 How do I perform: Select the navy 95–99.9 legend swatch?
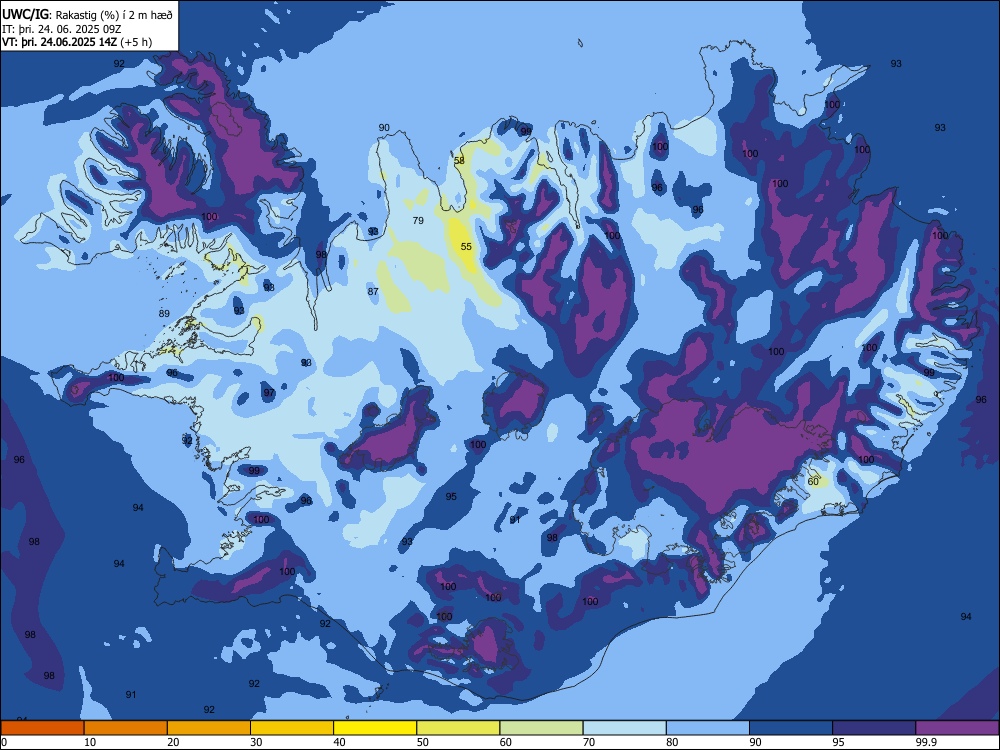point(874,728)
